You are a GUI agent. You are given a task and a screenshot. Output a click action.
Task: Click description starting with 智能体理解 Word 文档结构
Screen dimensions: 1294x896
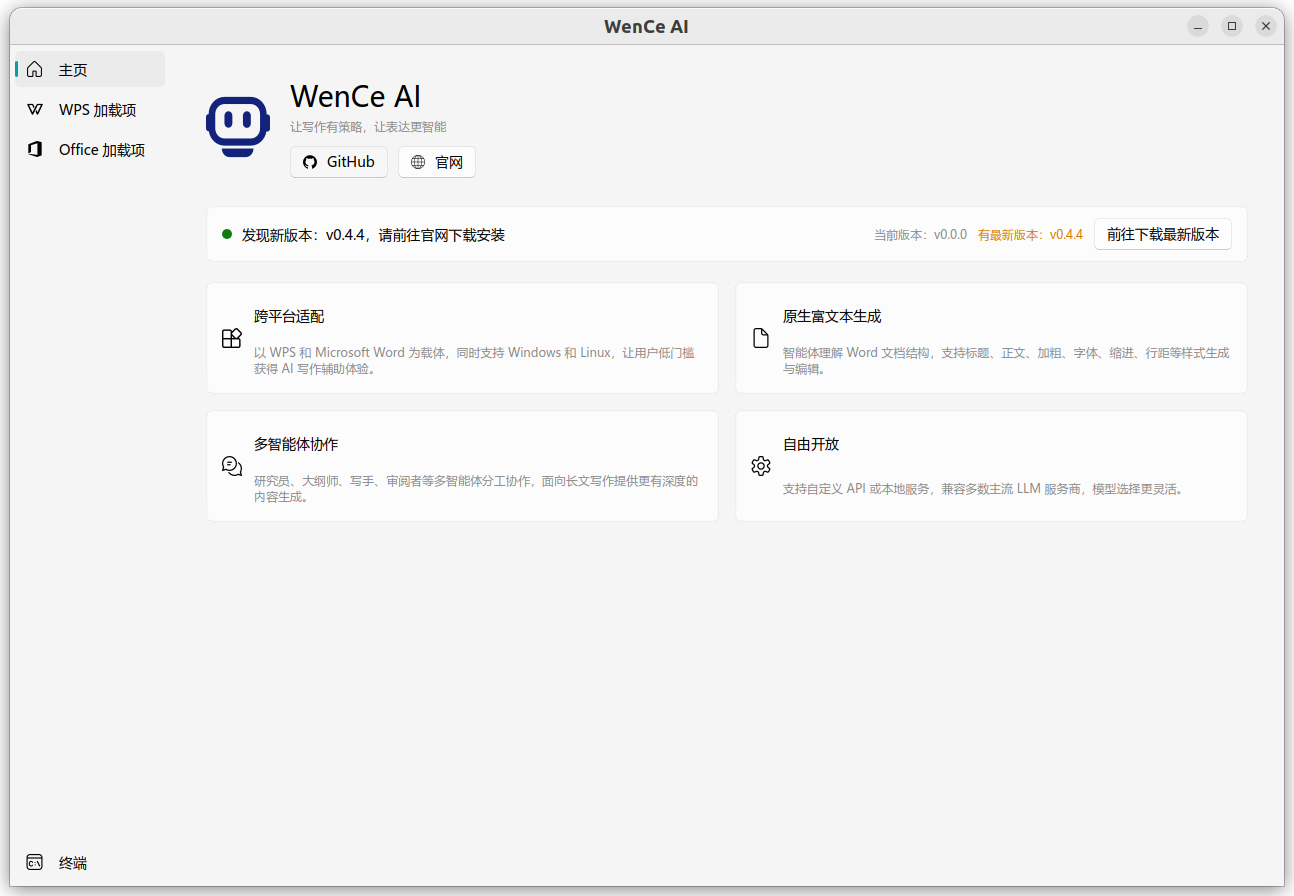click(1006, 361)
